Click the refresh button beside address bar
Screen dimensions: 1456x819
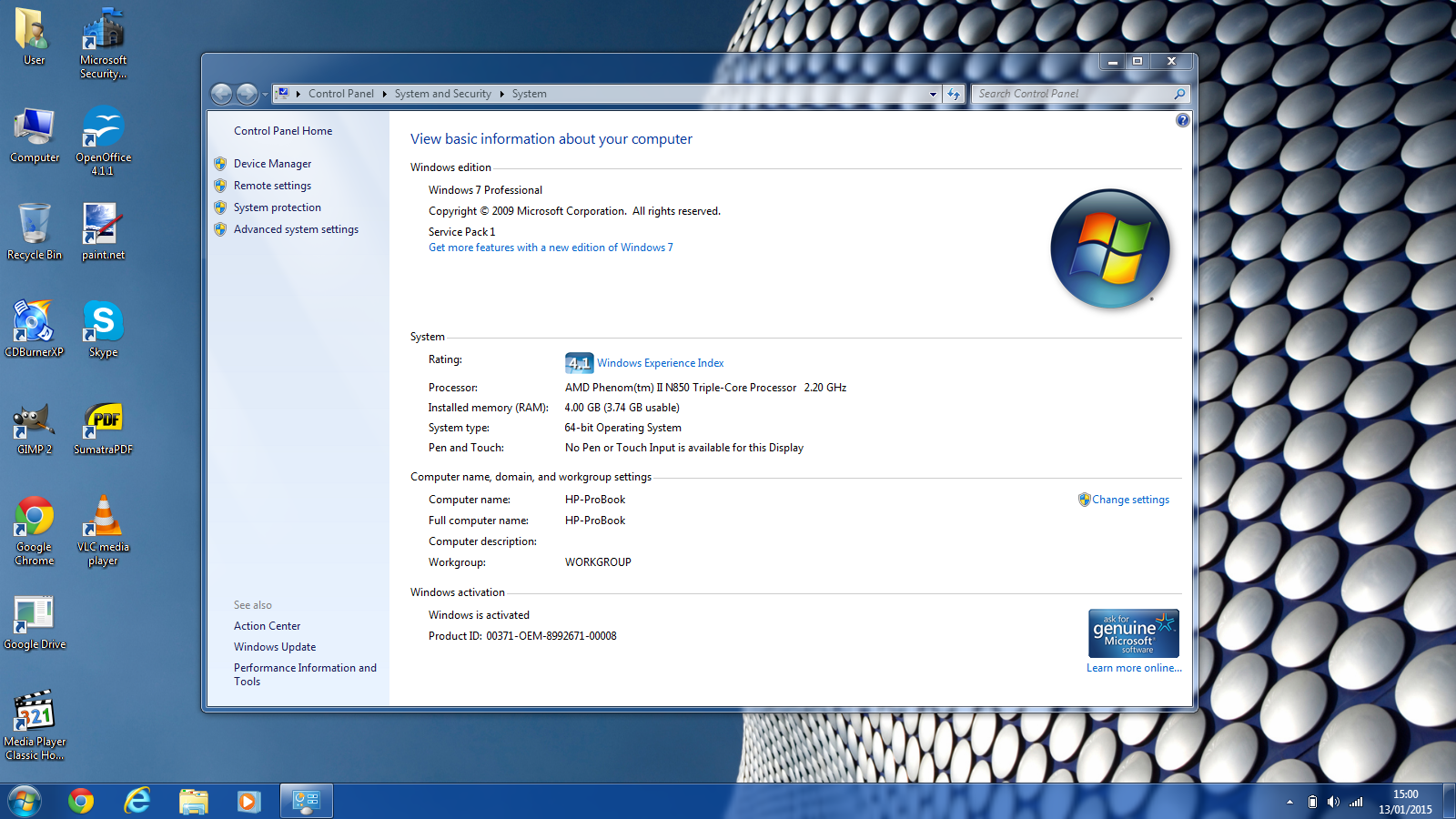954,94
